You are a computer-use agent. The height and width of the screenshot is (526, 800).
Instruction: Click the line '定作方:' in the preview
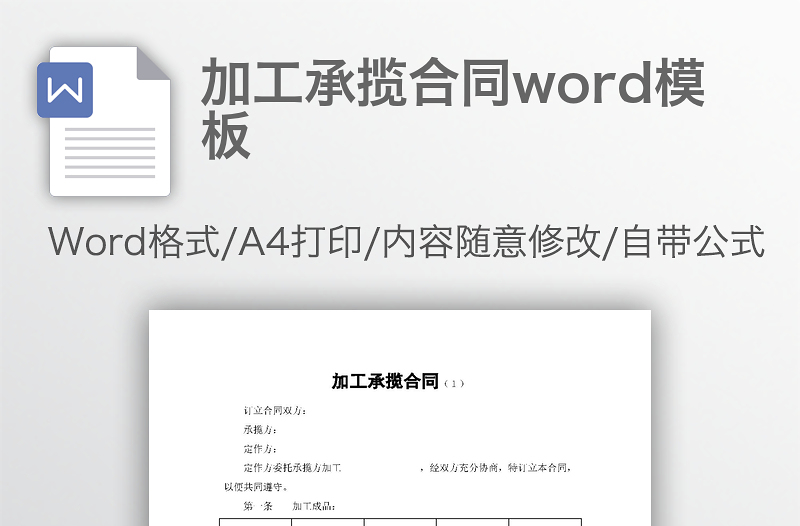[260, 449]
